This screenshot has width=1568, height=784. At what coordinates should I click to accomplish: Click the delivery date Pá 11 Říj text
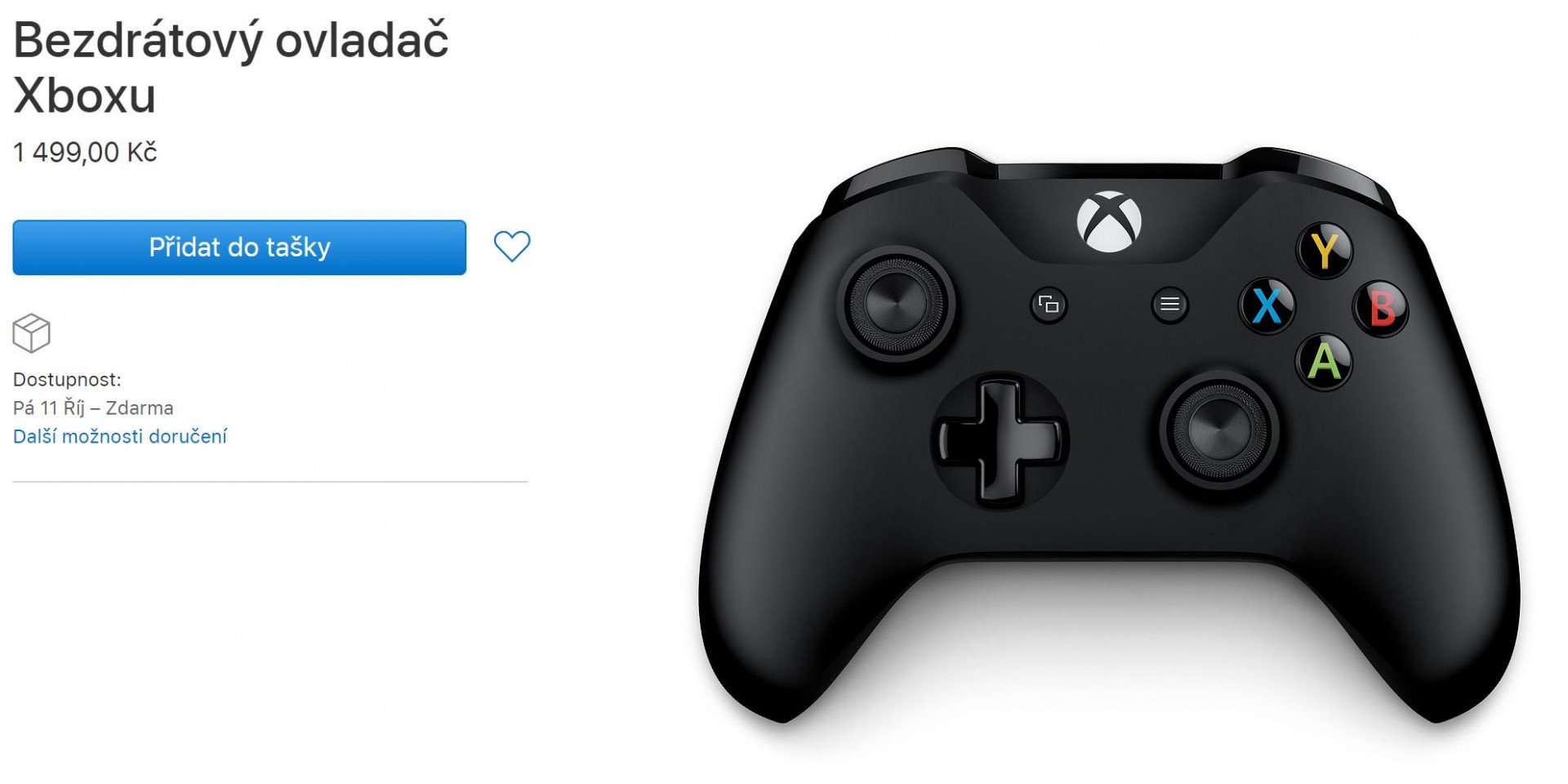click(49, 408)
